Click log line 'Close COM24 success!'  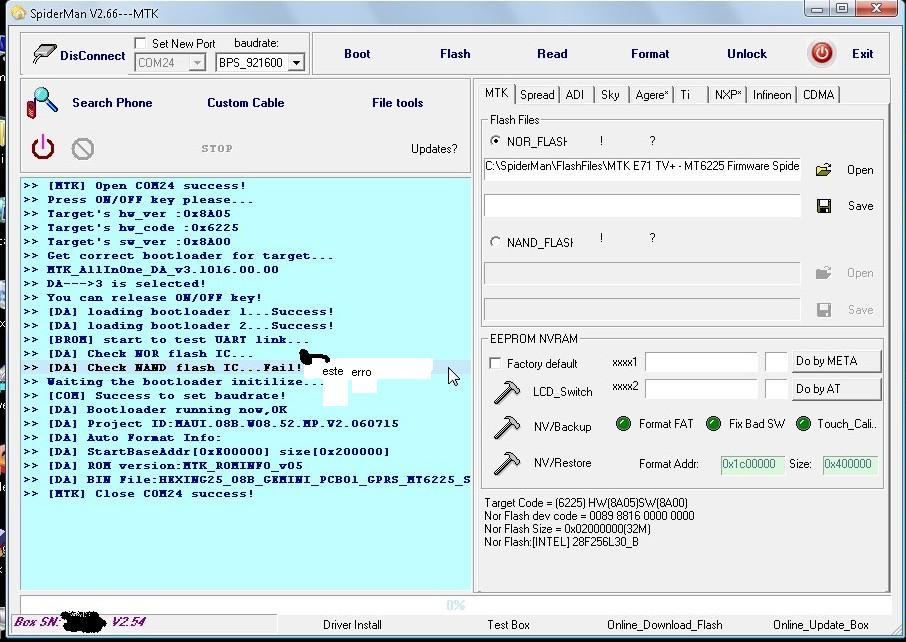(139, 493)
